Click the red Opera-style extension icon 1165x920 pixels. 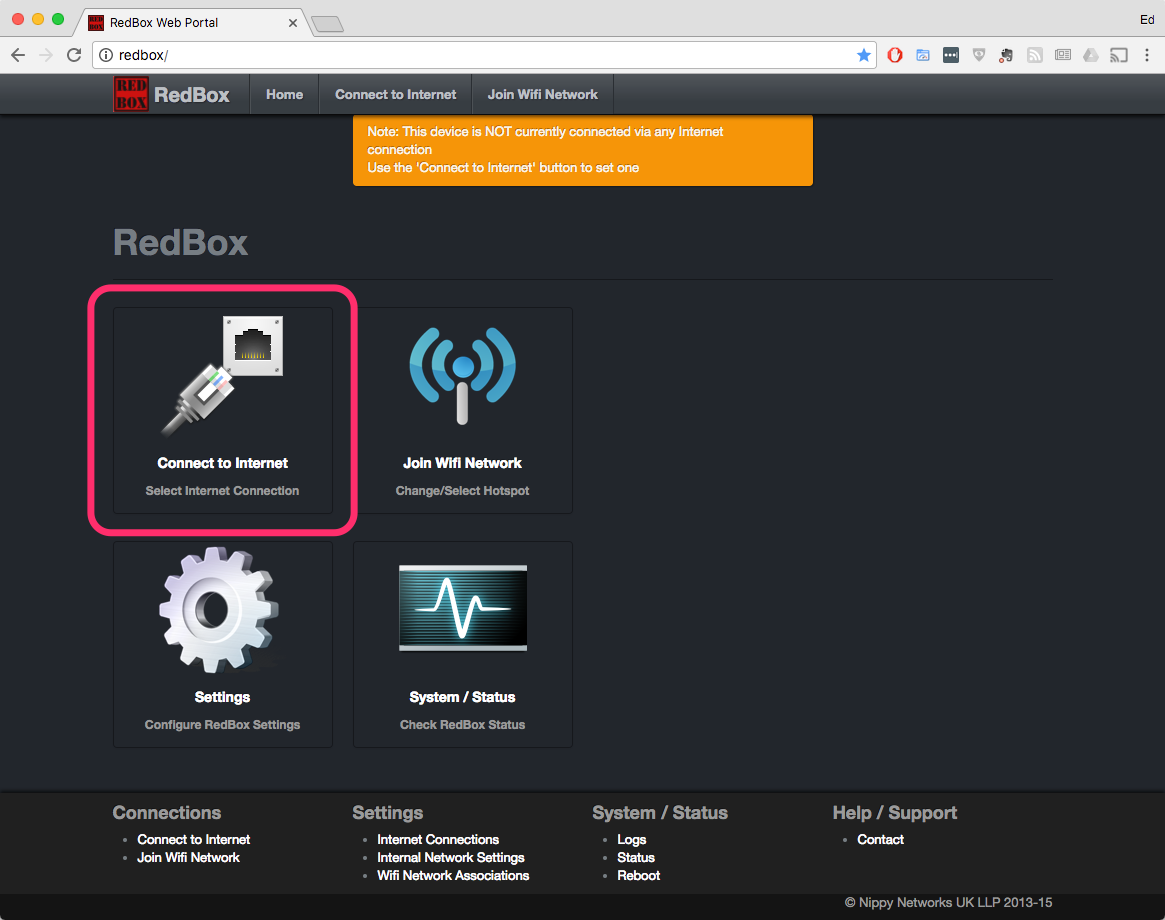point(895,55)
